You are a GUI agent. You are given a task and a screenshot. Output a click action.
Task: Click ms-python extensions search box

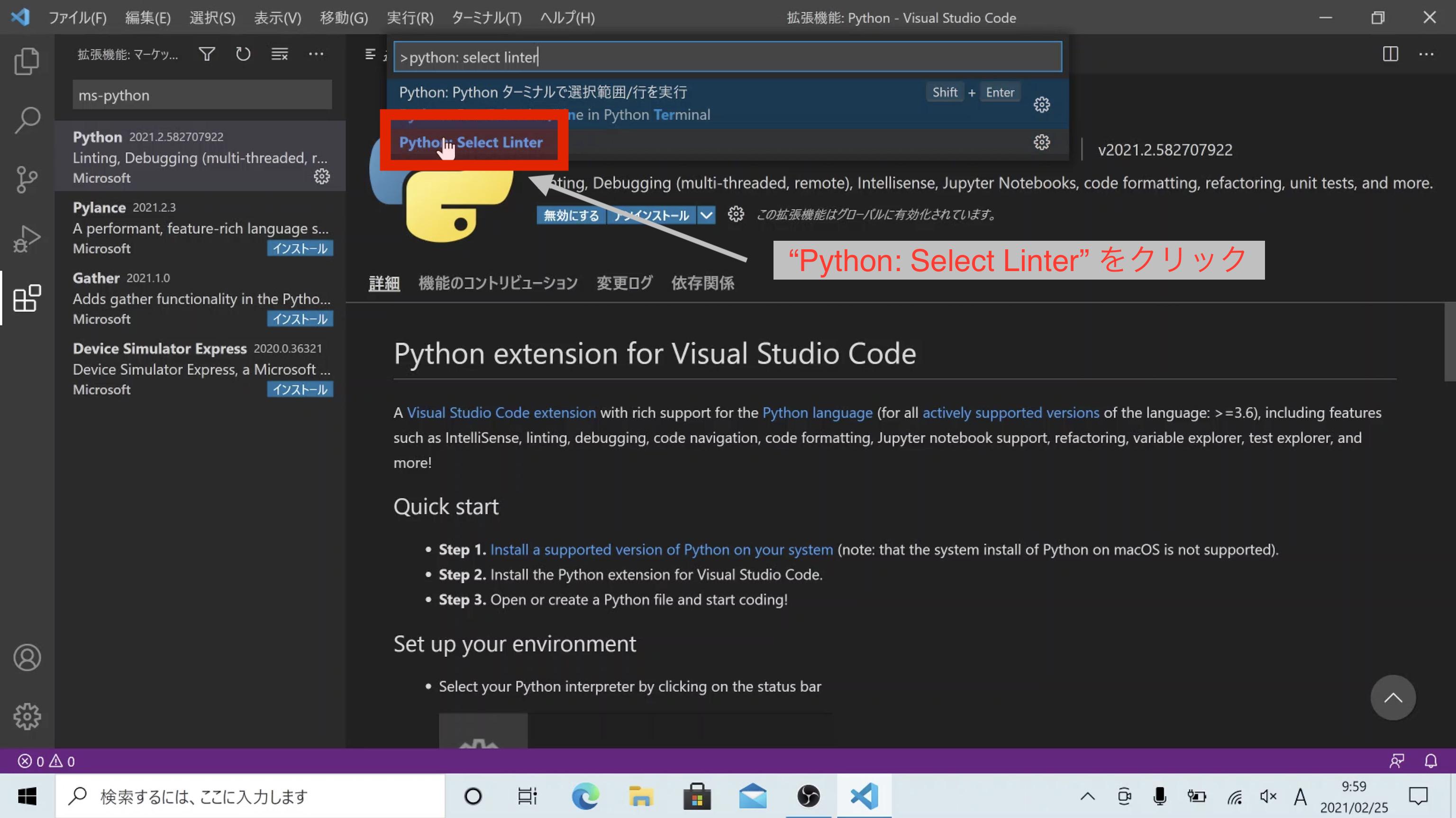click(x=202, y=95)
